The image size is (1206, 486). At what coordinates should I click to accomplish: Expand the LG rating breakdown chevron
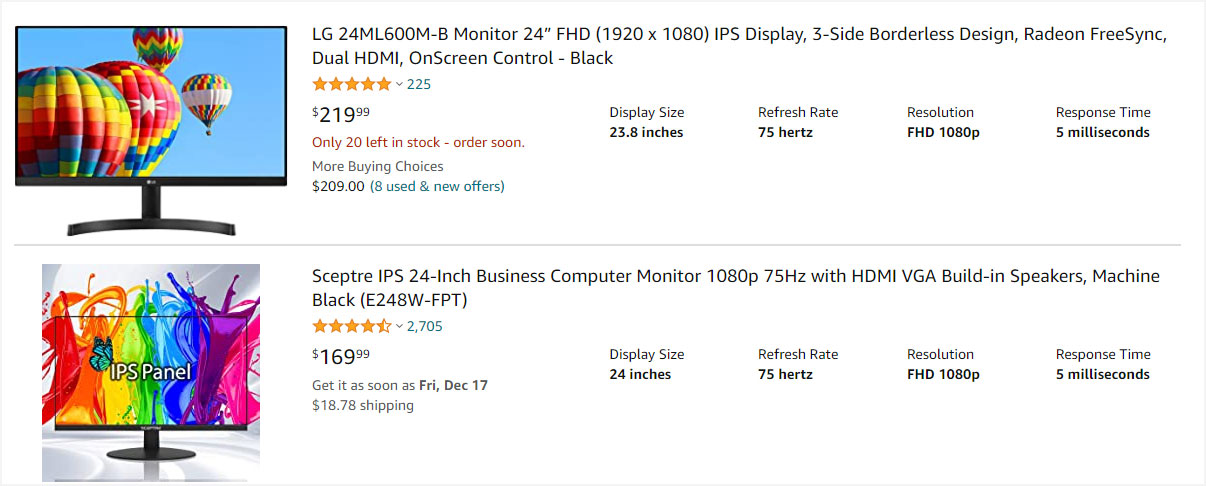(x=400, y=84)
